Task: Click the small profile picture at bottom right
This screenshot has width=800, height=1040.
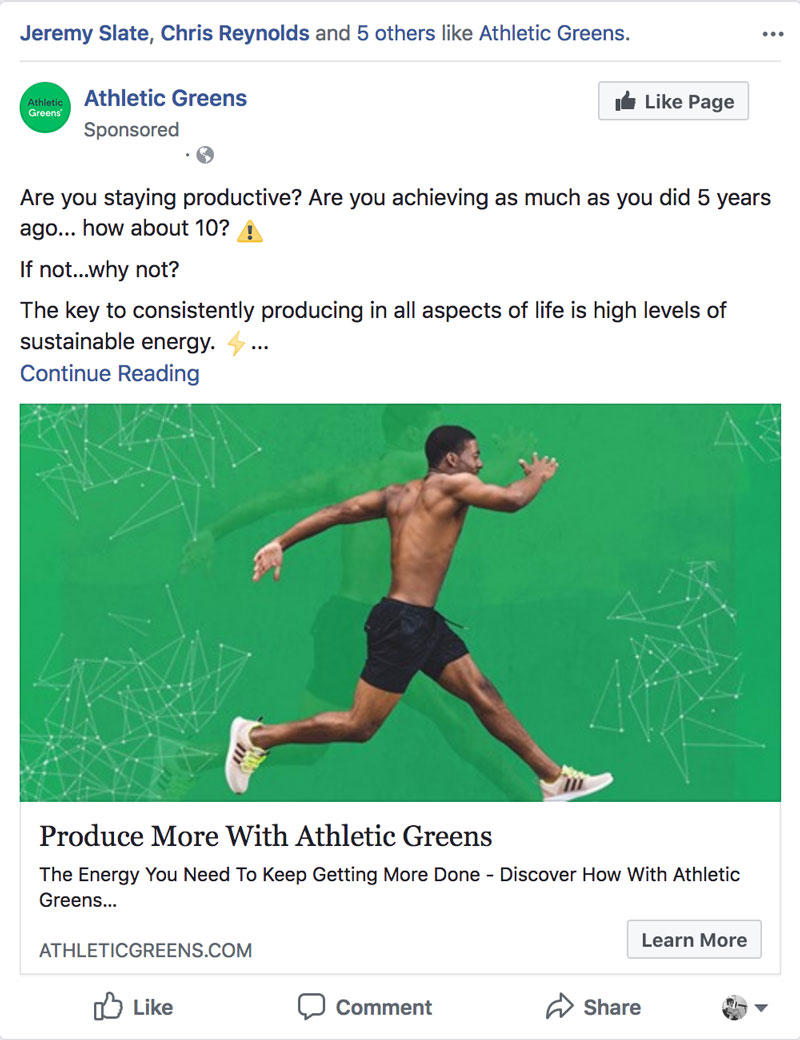Action: 734,1008
